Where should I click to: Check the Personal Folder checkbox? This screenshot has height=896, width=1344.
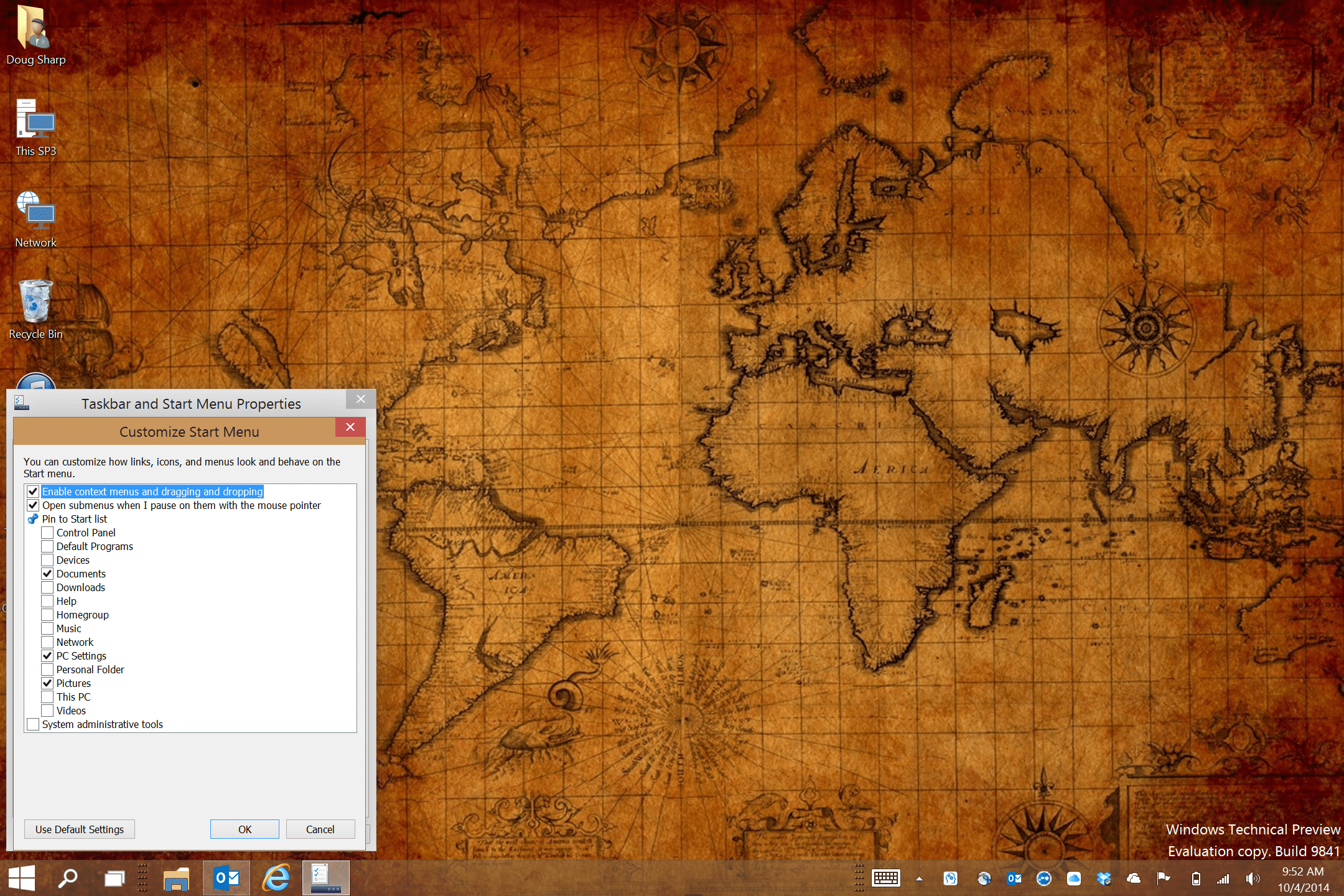point(47,670)
